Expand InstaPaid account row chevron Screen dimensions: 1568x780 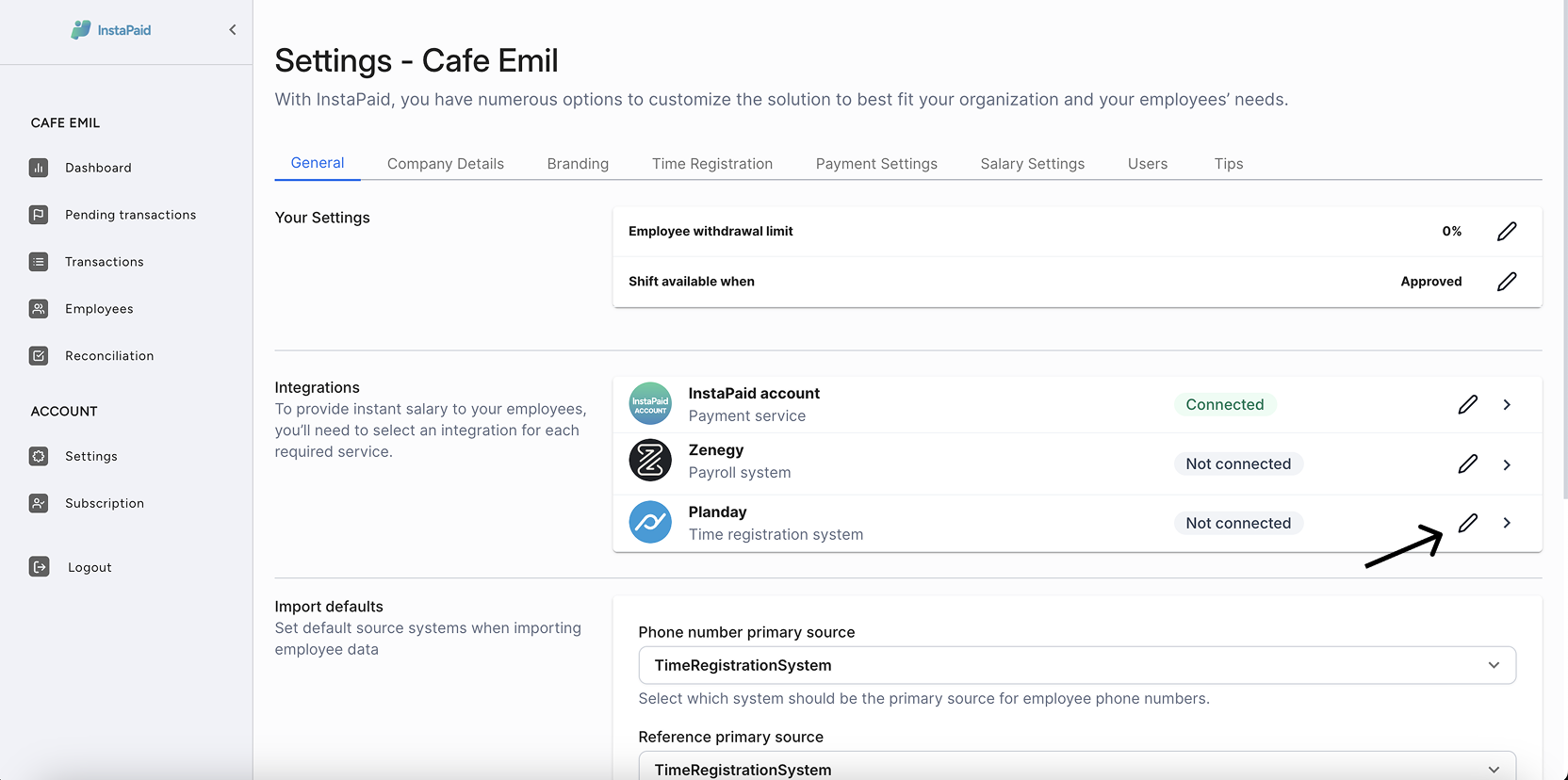[1507, 405]
